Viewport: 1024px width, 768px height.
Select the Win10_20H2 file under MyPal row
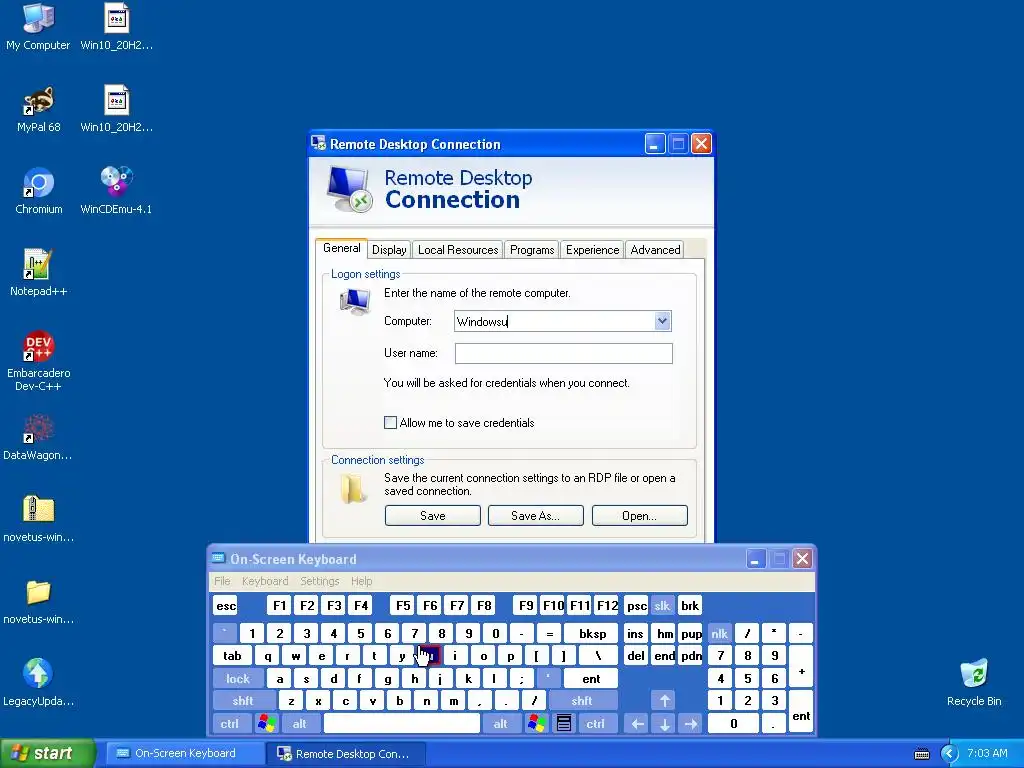click(x=116, y=110)
